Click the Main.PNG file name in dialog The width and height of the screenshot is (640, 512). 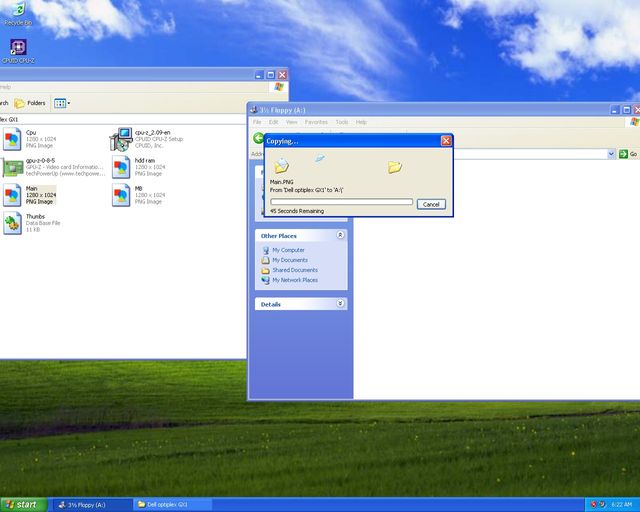pyautogui.click(x=282, y=182)
